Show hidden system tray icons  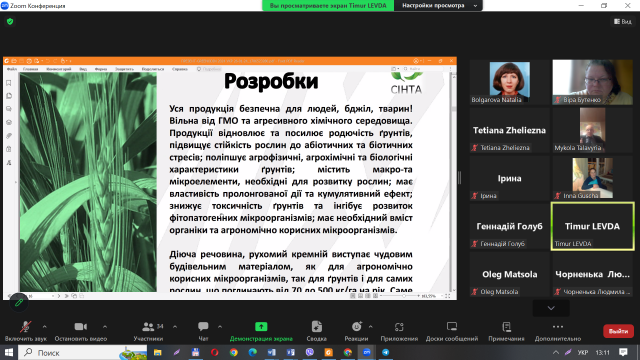556,352
